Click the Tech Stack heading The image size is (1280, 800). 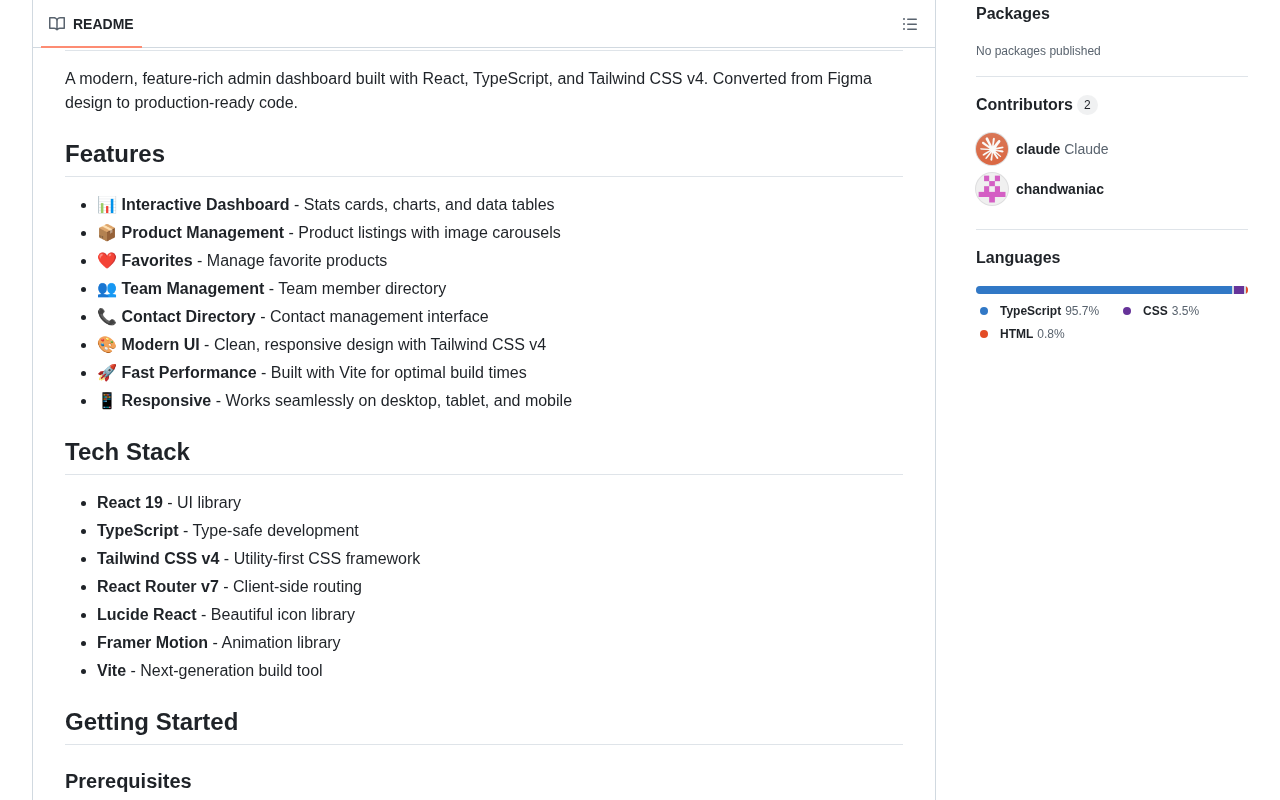[x=127, y=452]
